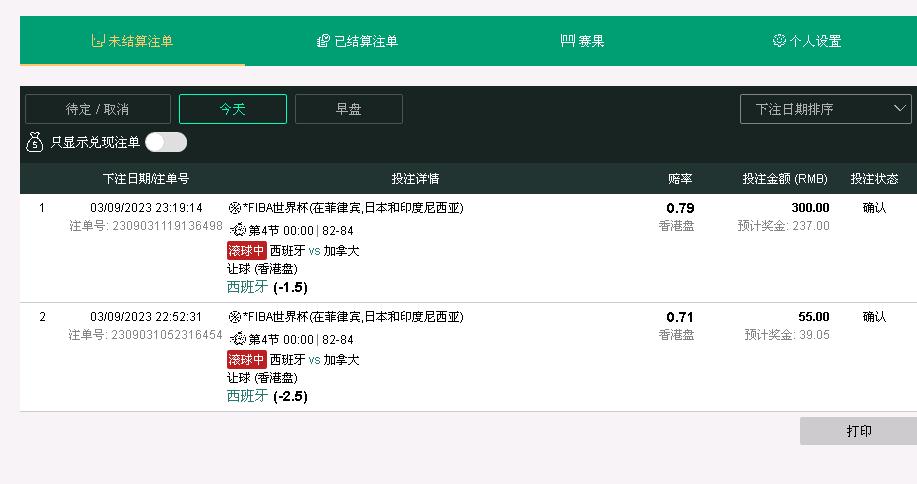Click FIBA世界杯 league name on bet 1

coord(353,208)
